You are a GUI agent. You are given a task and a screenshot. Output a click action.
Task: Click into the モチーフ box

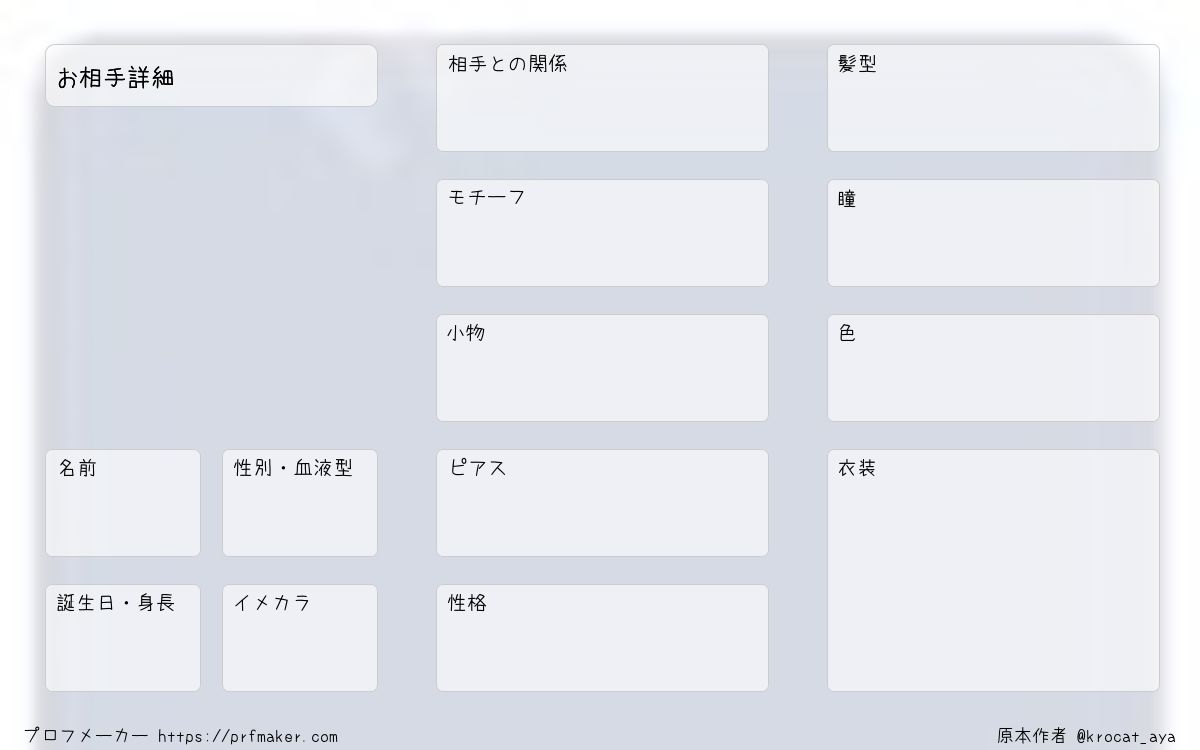click(602, 233)
